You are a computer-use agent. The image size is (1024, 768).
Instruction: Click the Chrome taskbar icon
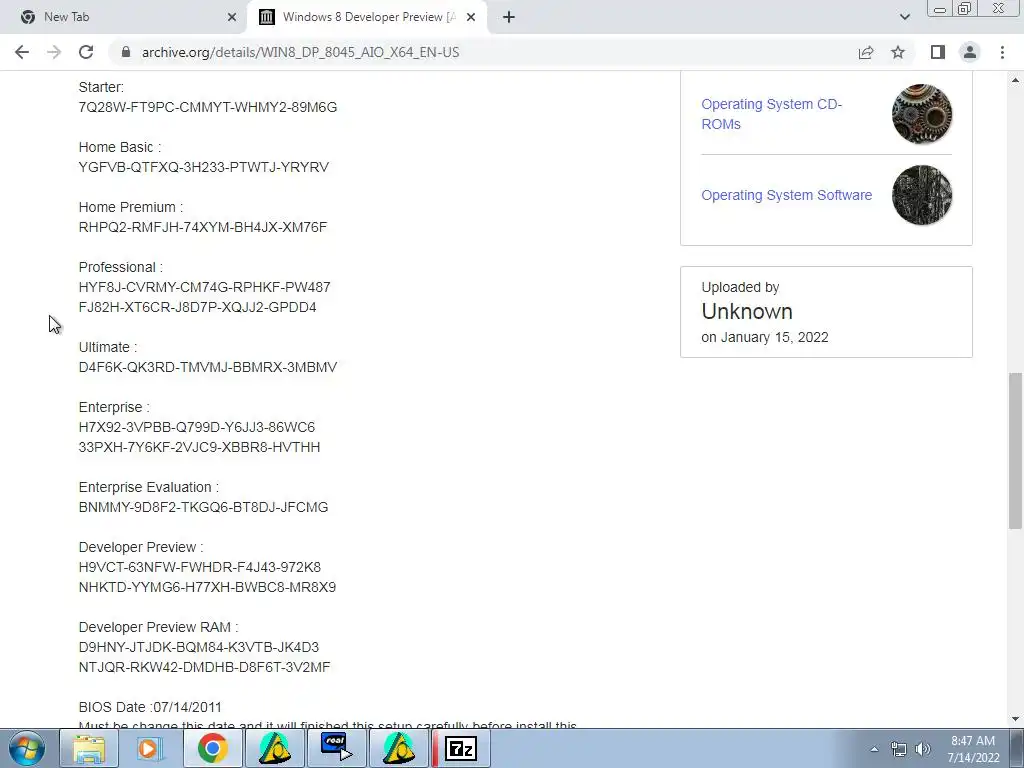[212, 748]
